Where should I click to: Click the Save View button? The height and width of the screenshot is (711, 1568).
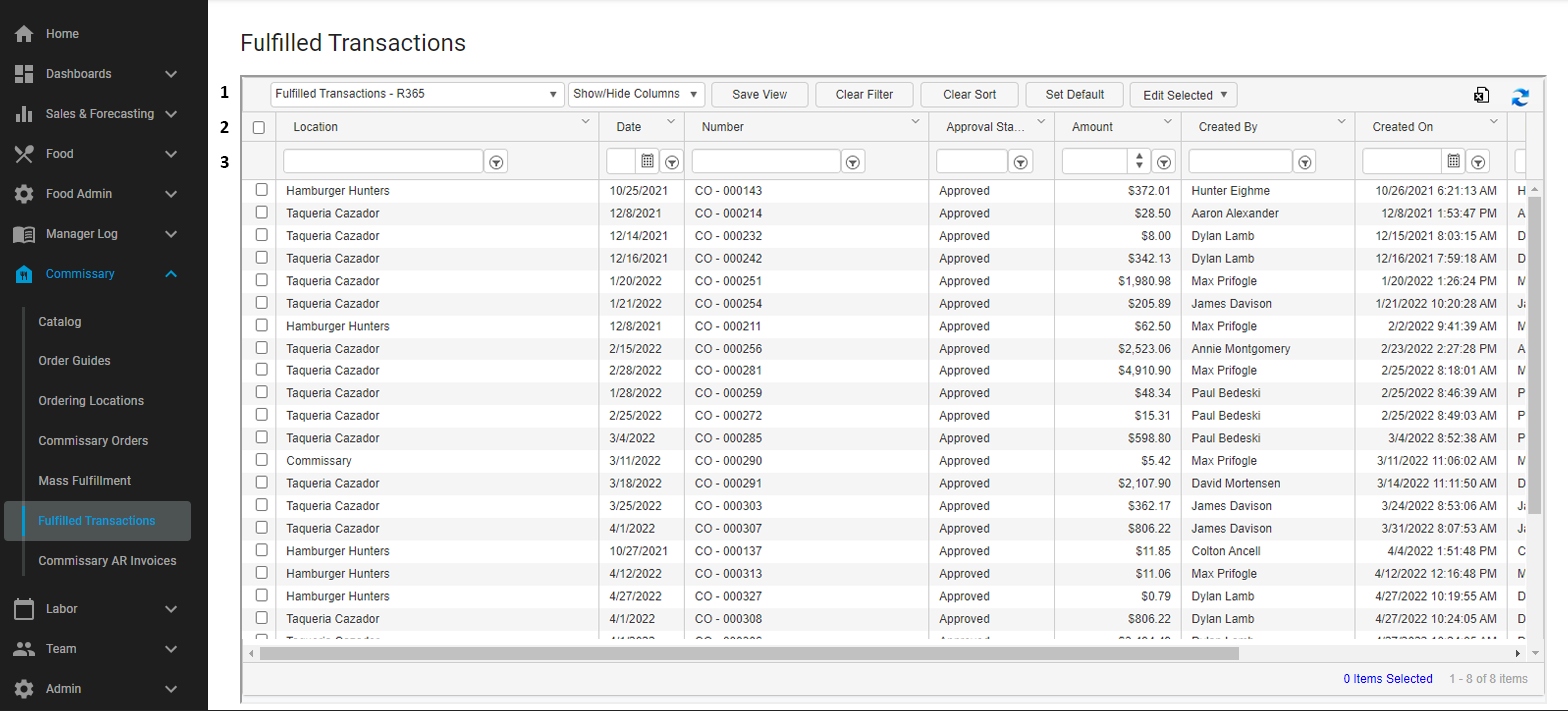click(x=760, y=95)
